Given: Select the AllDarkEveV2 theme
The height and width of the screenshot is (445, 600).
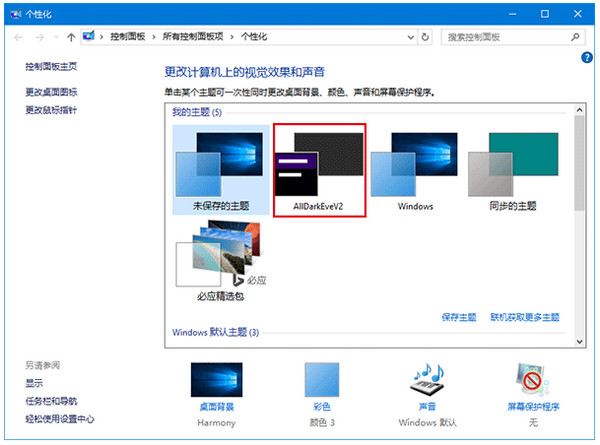Looking at the screenshot, I should tap(320, 170).
